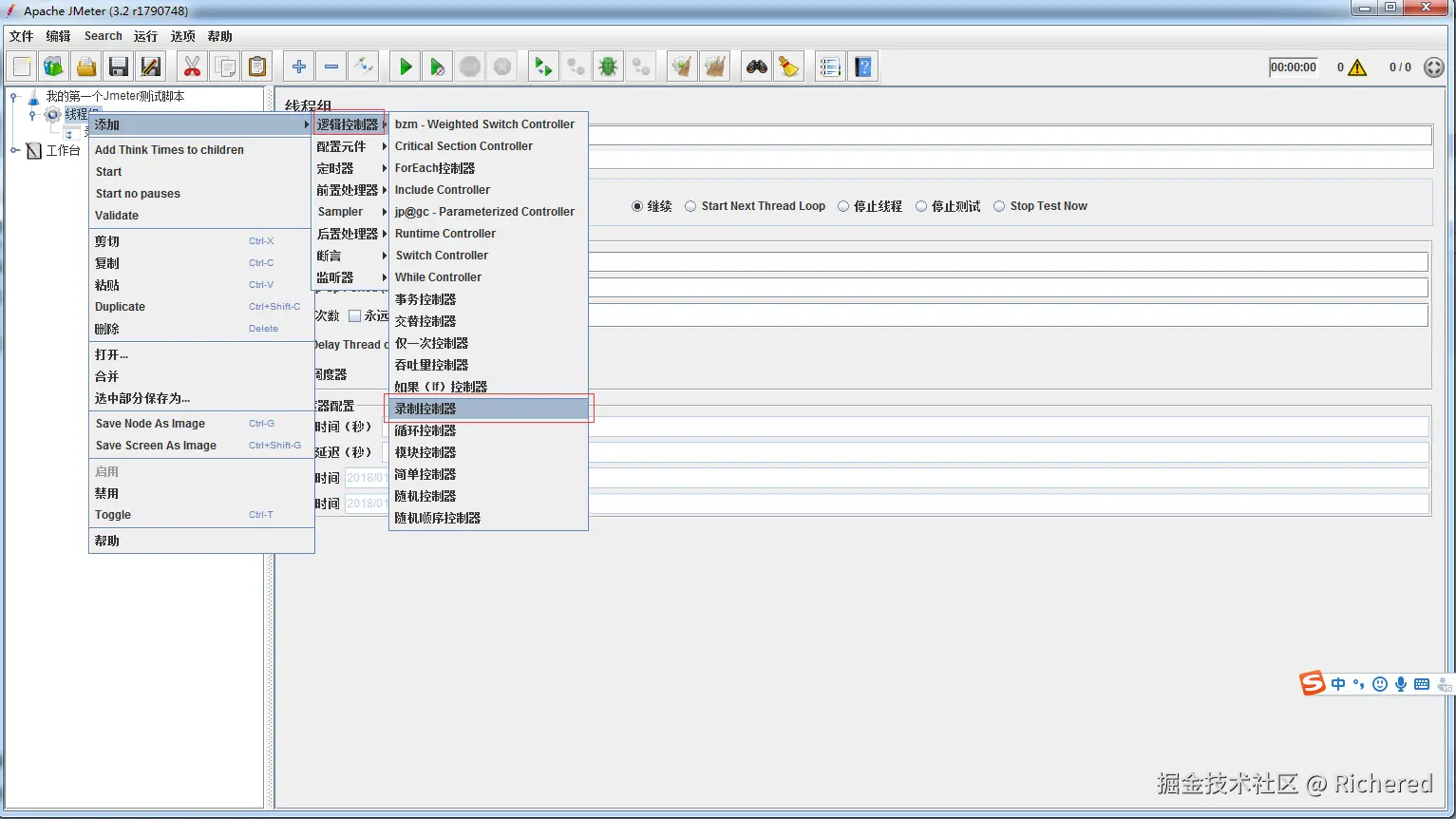
Task: Expand the 断言 submenu
Action: point(351,256)
